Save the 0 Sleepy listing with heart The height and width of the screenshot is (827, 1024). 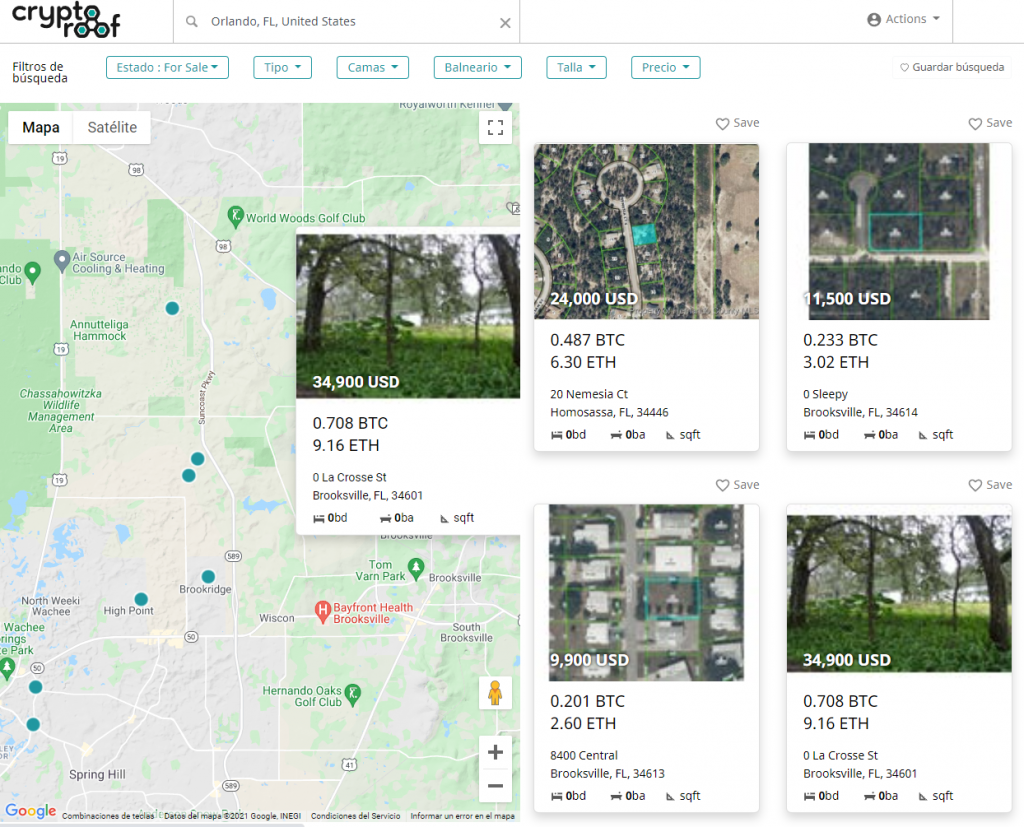coord(989,123)
